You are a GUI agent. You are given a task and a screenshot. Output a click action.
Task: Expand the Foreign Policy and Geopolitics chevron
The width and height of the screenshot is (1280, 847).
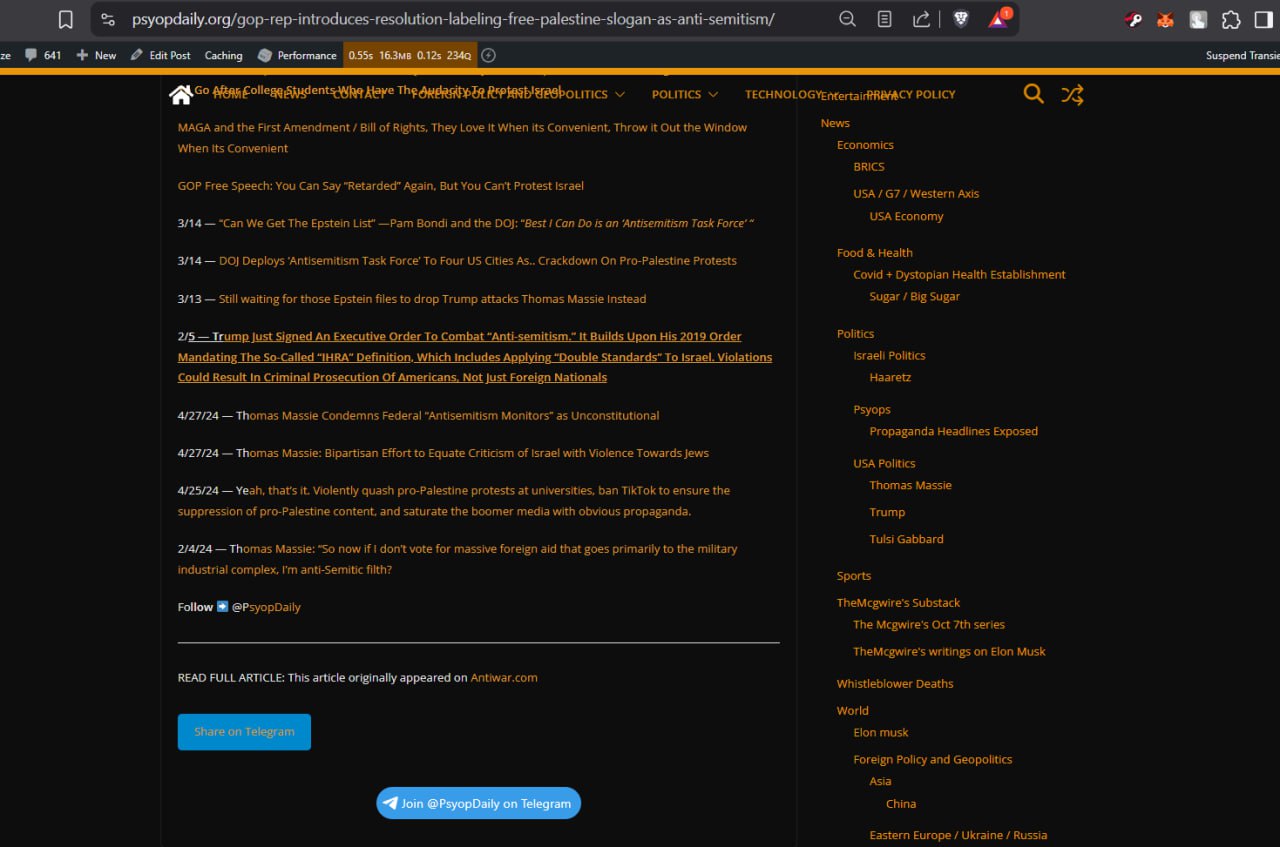[x=620, y=94]
